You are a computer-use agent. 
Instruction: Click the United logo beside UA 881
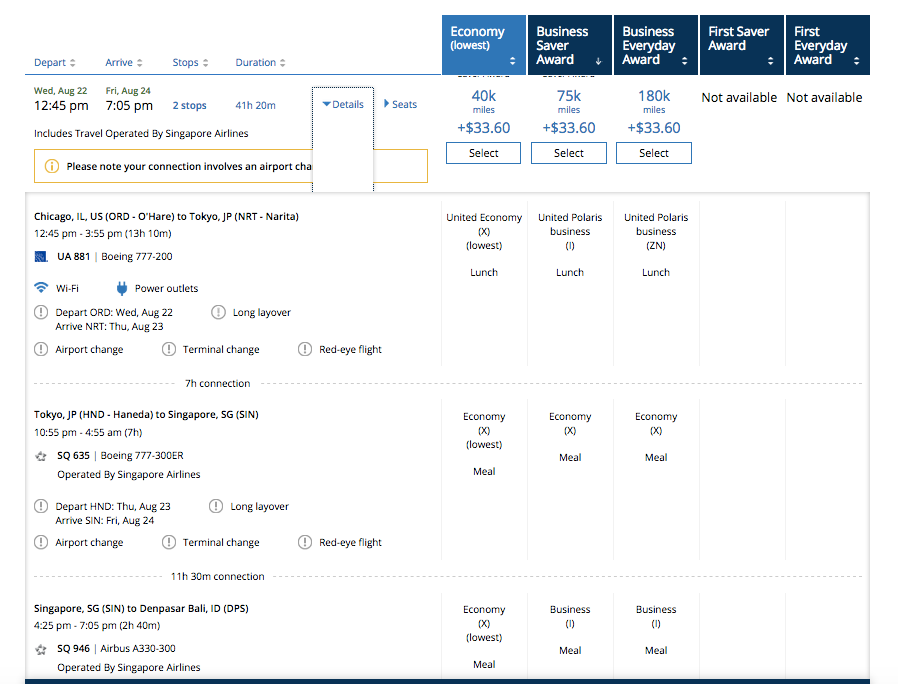[x=41, y=256]
